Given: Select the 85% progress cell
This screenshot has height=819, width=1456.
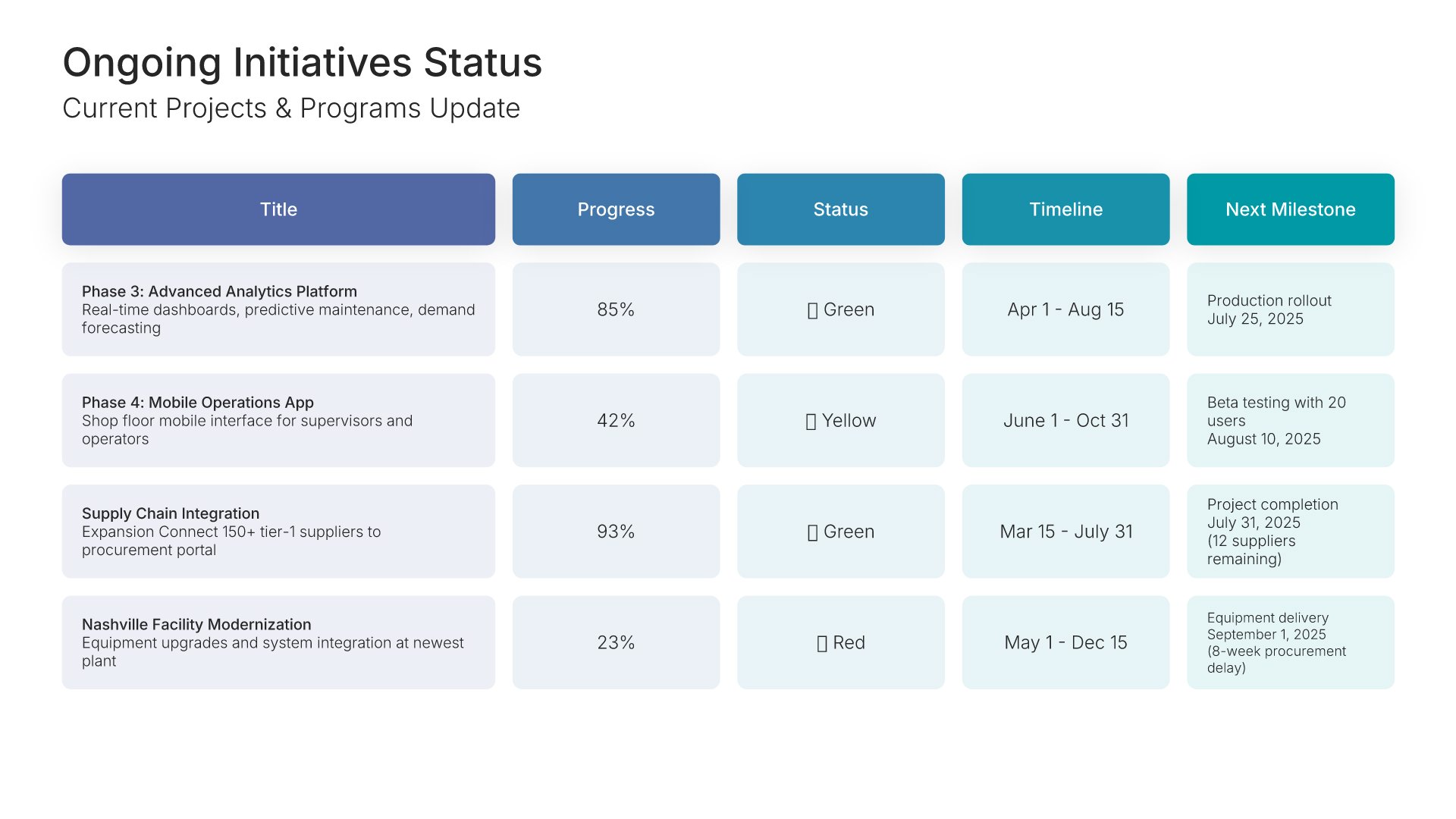Looking at the screenshot, I should click(x=616, y=309).
